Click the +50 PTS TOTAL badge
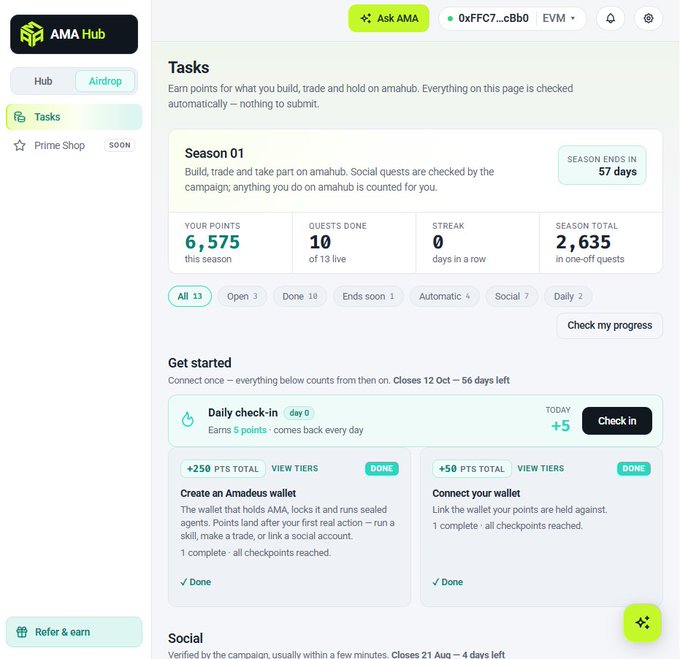Image resolution: width=680 pixels, height=659 pixels. coord(472,469)
